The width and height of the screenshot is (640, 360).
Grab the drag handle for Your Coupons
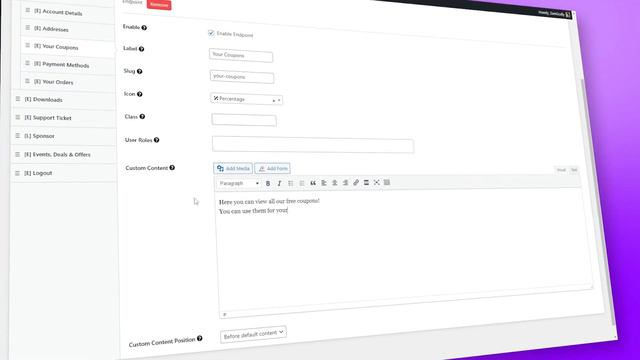point(28,45)
